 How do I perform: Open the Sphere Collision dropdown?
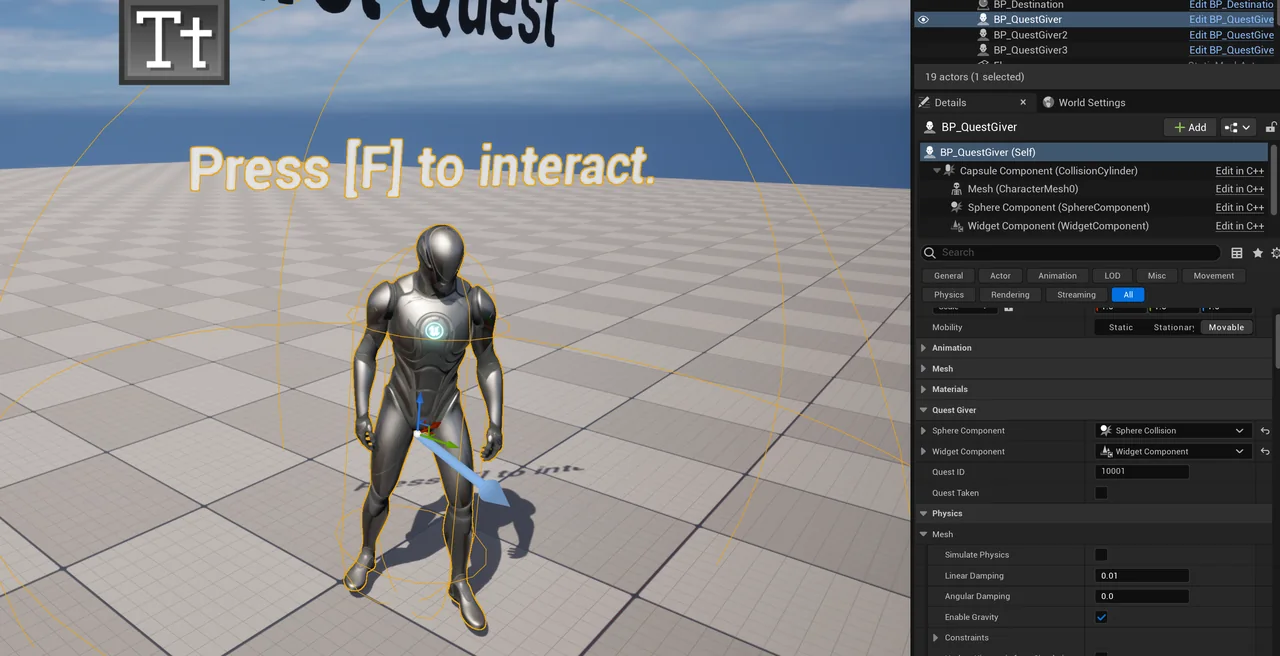coord(1173,431)
